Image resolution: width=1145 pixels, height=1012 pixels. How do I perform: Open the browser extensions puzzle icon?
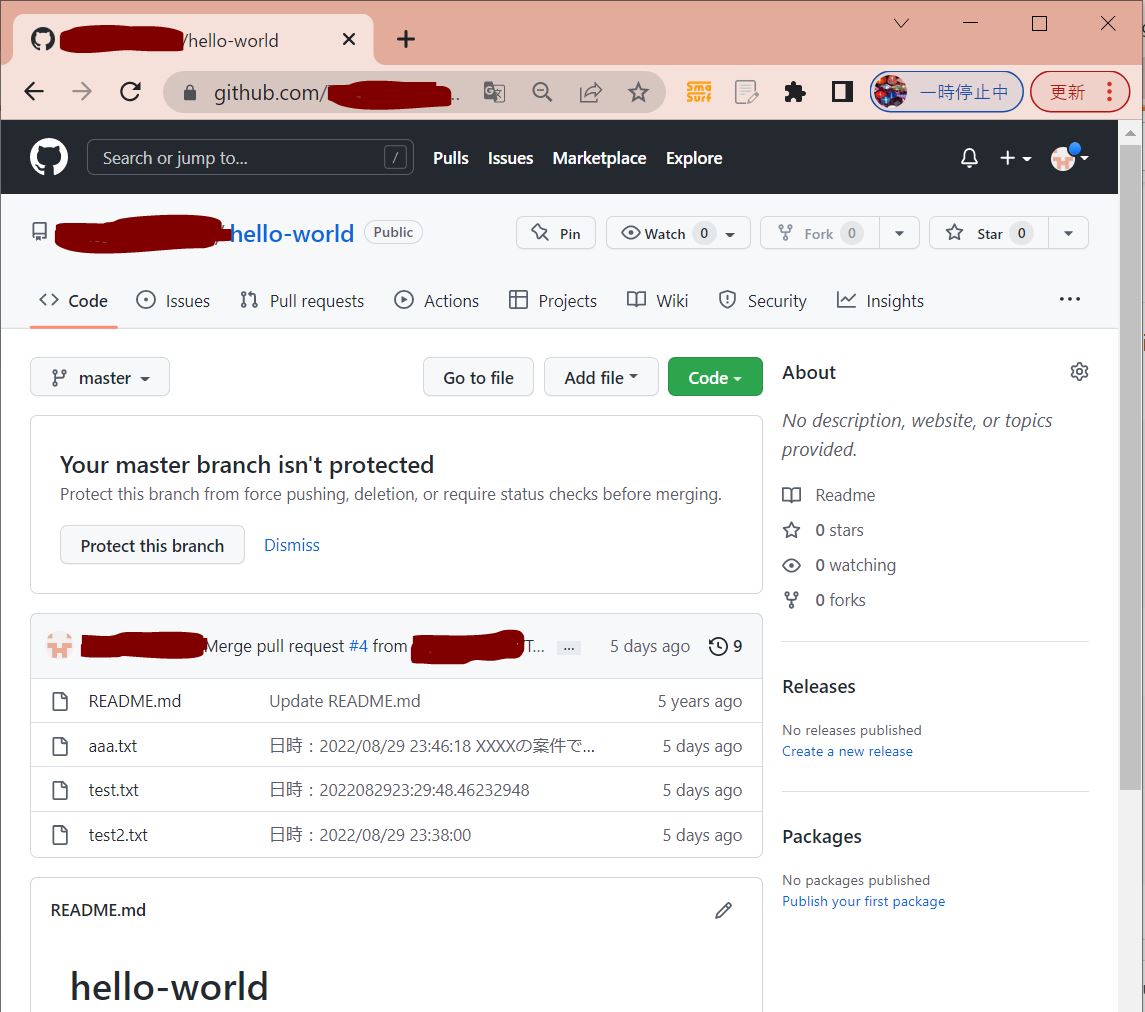coord(795,92)
